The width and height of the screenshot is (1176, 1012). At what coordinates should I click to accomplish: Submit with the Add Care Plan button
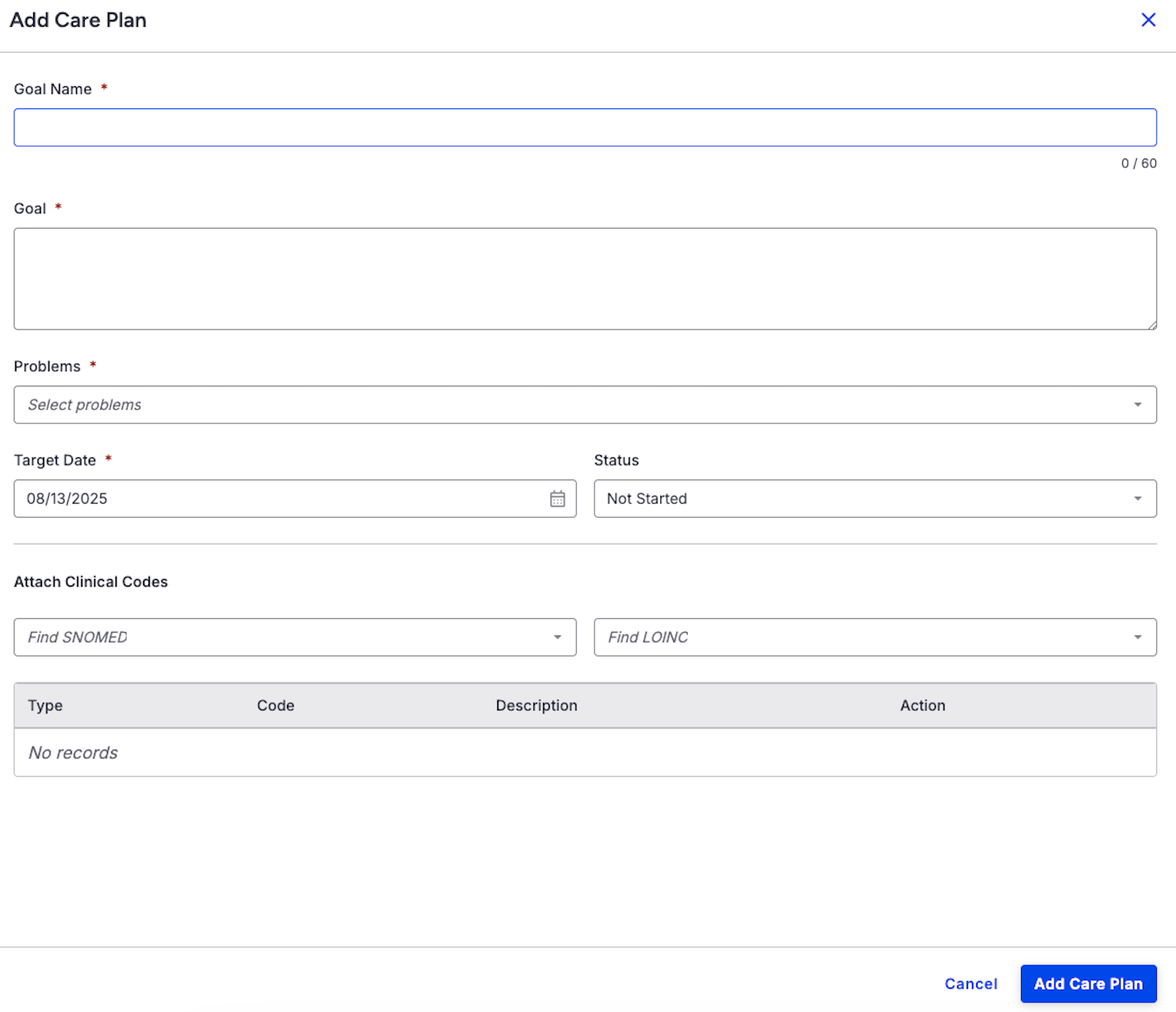click(x=1087, y=984)
